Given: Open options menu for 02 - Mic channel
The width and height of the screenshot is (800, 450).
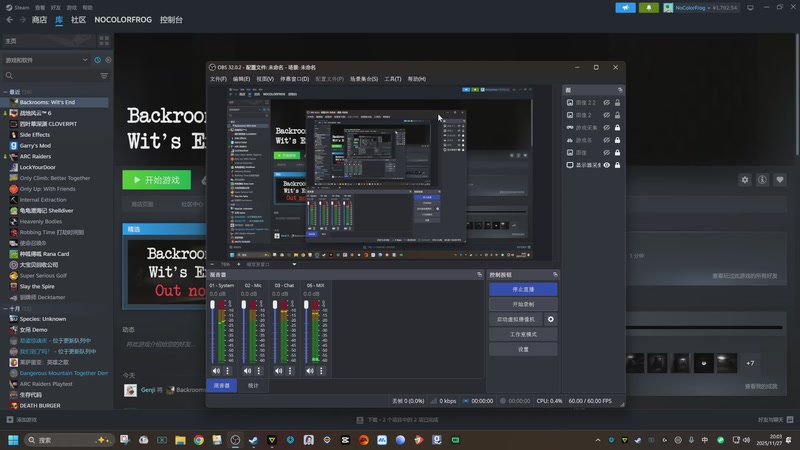Looking at the screenshot, I should pos(260,371).
